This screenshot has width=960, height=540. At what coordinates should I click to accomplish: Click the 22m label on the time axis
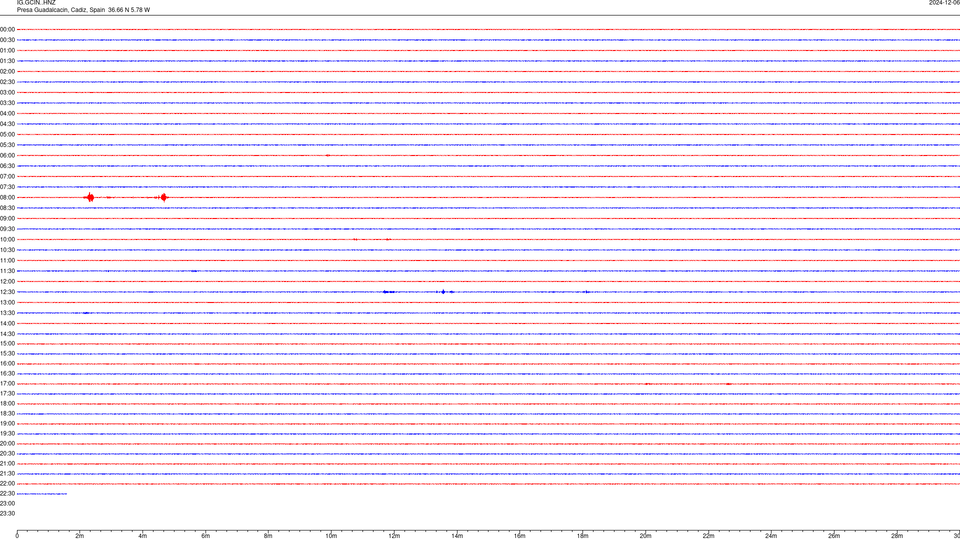(x=708, y=536)
